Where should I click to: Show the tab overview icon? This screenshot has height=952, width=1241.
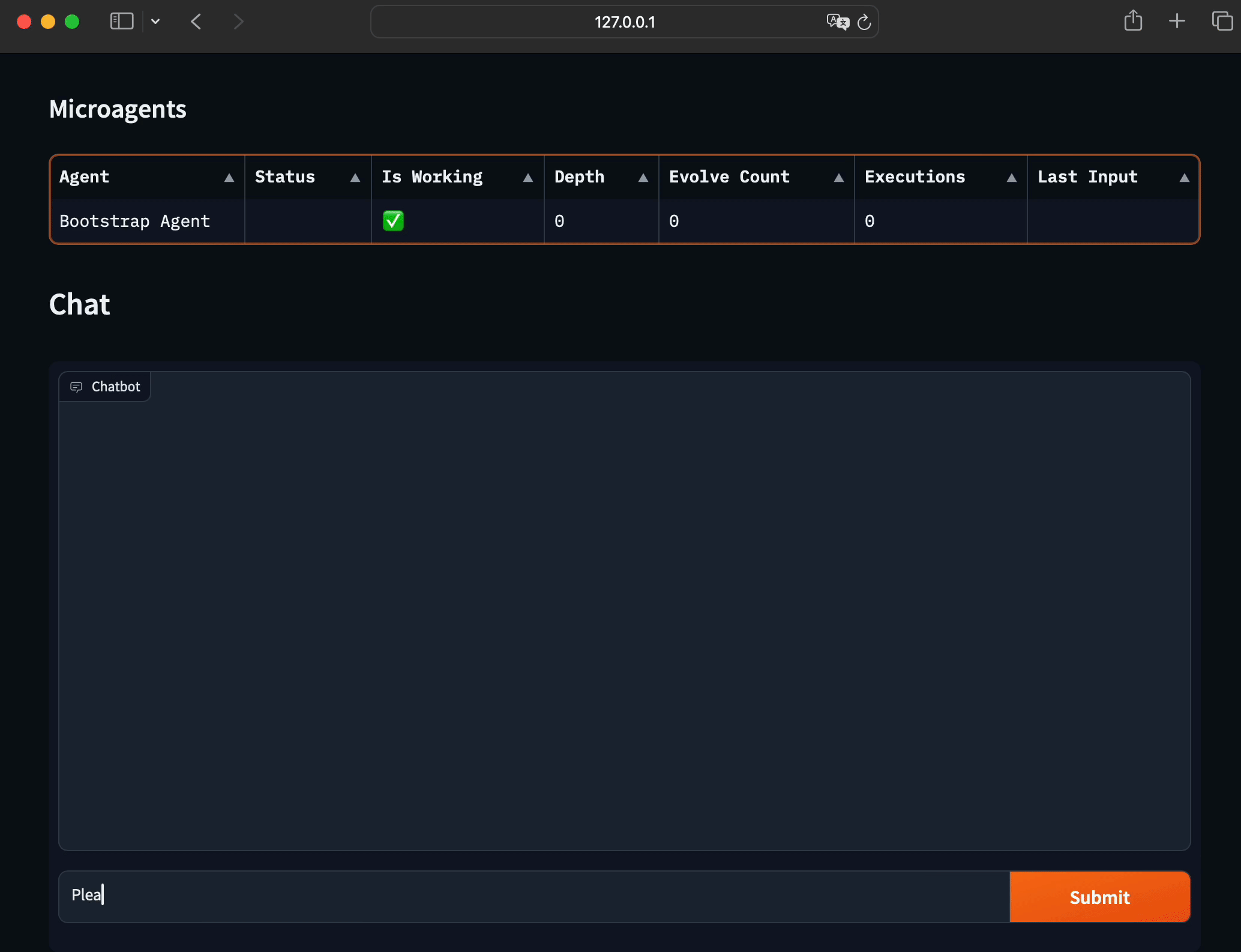pyautogui.click(x=1222, y=21)
